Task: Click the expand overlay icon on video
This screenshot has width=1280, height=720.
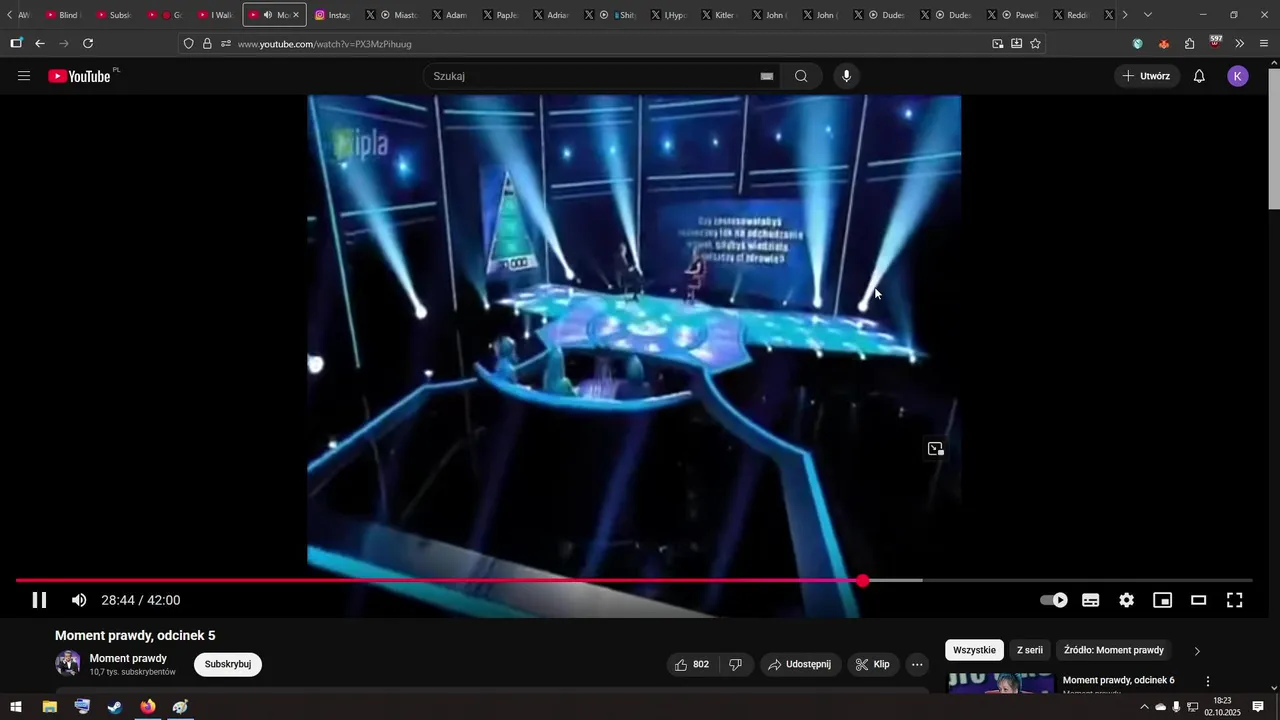Action: (935, 449)
